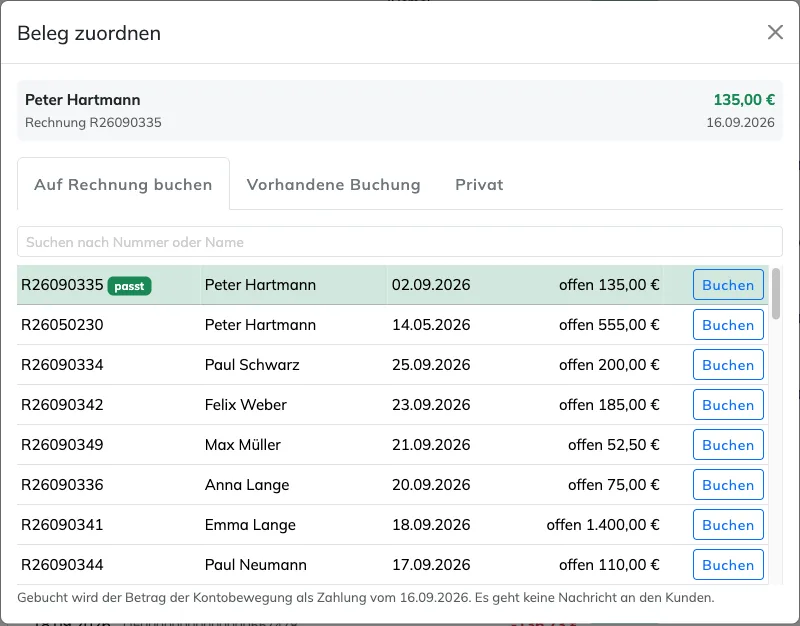Click the name Max Müller

tap(243, 445)
